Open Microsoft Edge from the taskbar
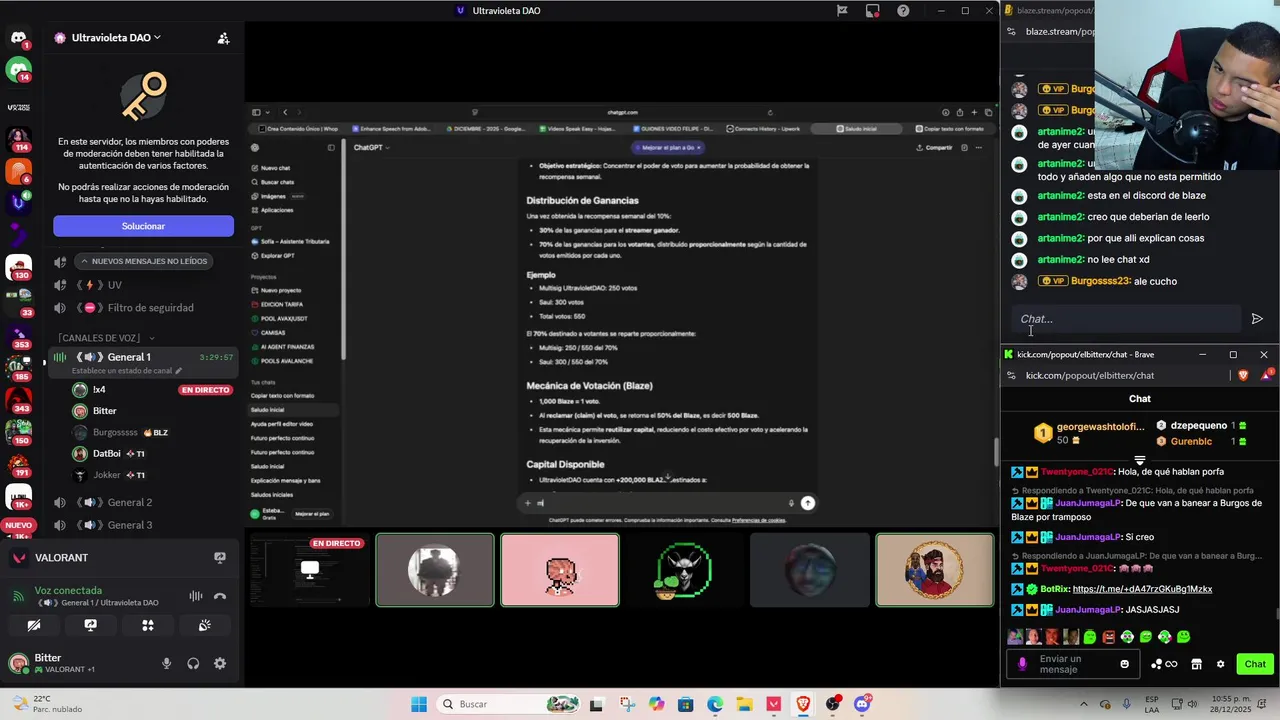 pos(715,704)
